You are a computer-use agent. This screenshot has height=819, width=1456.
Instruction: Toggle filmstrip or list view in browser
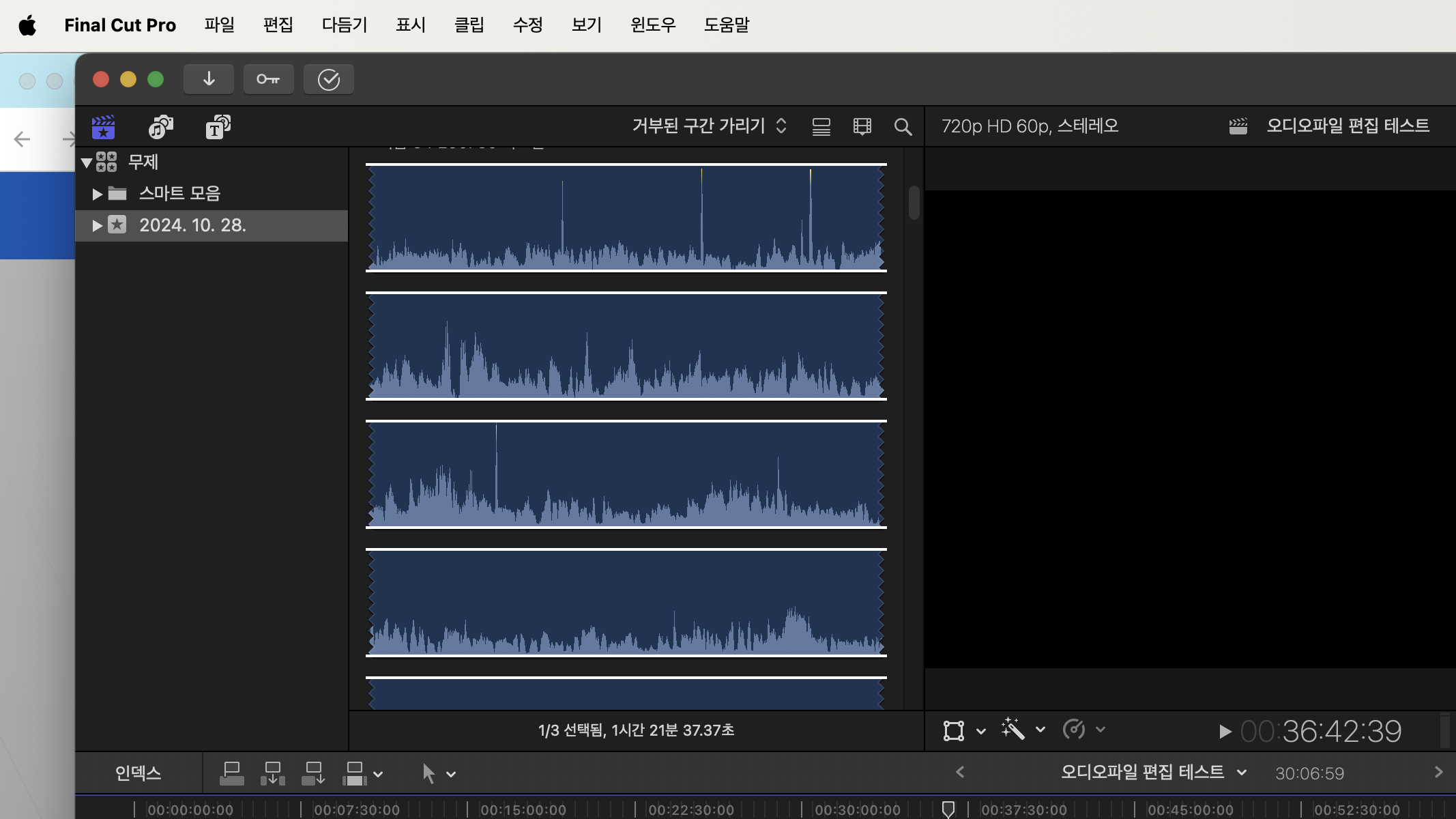click(x=821, y=126)
